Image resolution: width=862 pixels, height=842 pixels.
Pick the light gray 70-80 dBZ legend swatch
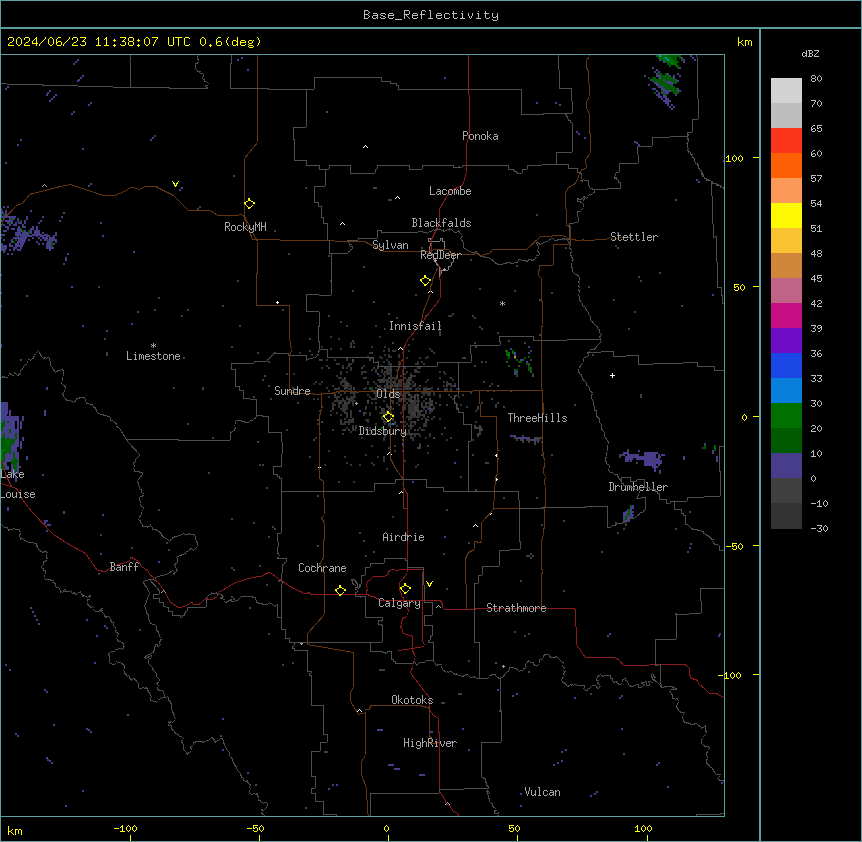(x=786, y=91)
